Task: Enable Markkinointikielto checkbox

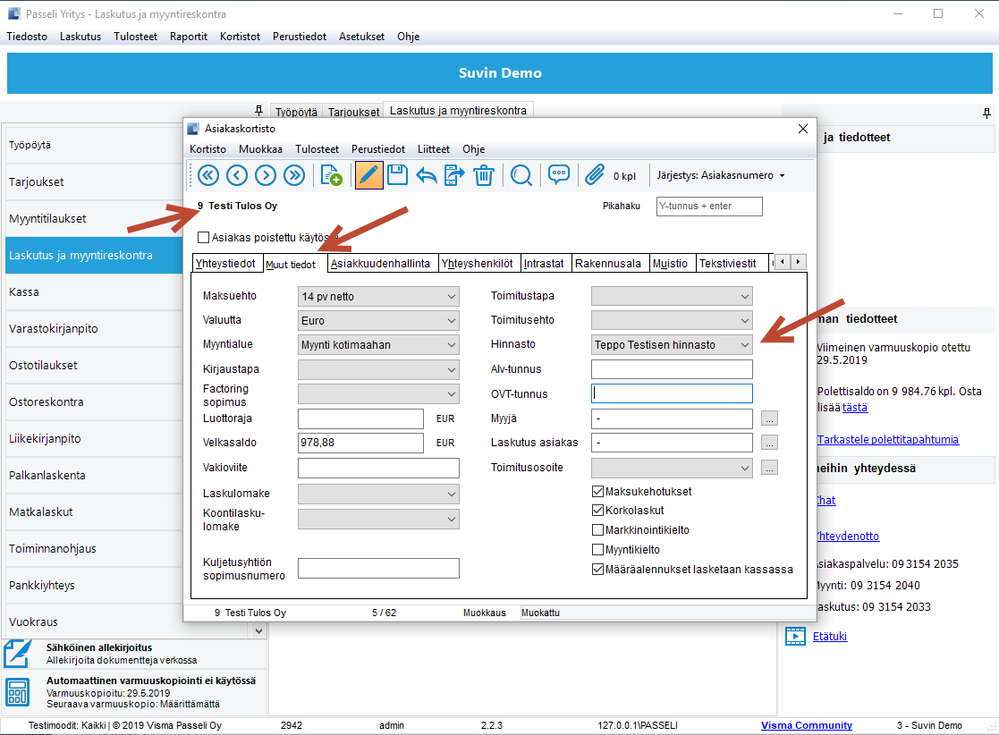Action: pyautogui.click(x=598, y=530)
